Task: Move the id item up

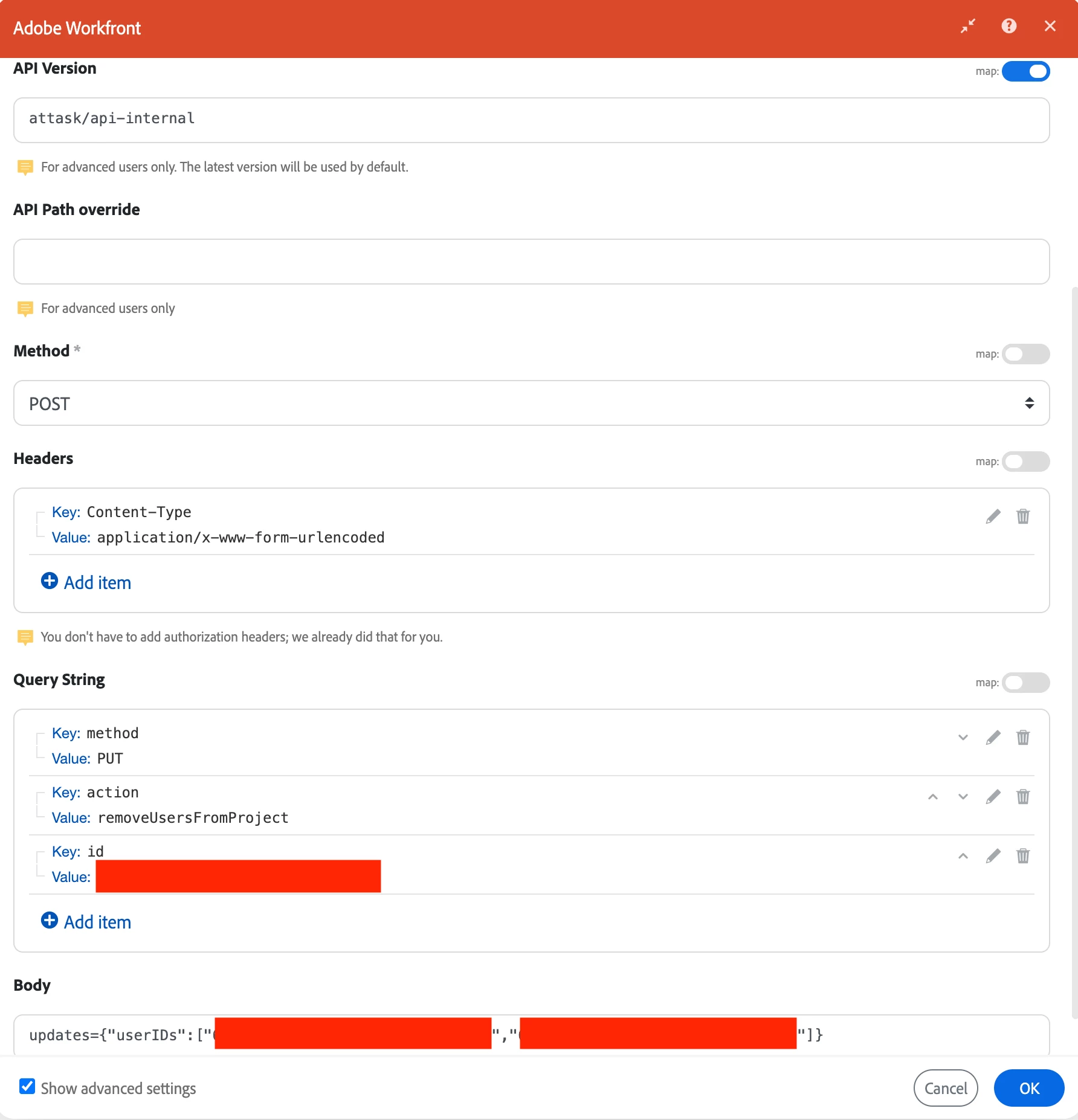Action: point(963,856)
